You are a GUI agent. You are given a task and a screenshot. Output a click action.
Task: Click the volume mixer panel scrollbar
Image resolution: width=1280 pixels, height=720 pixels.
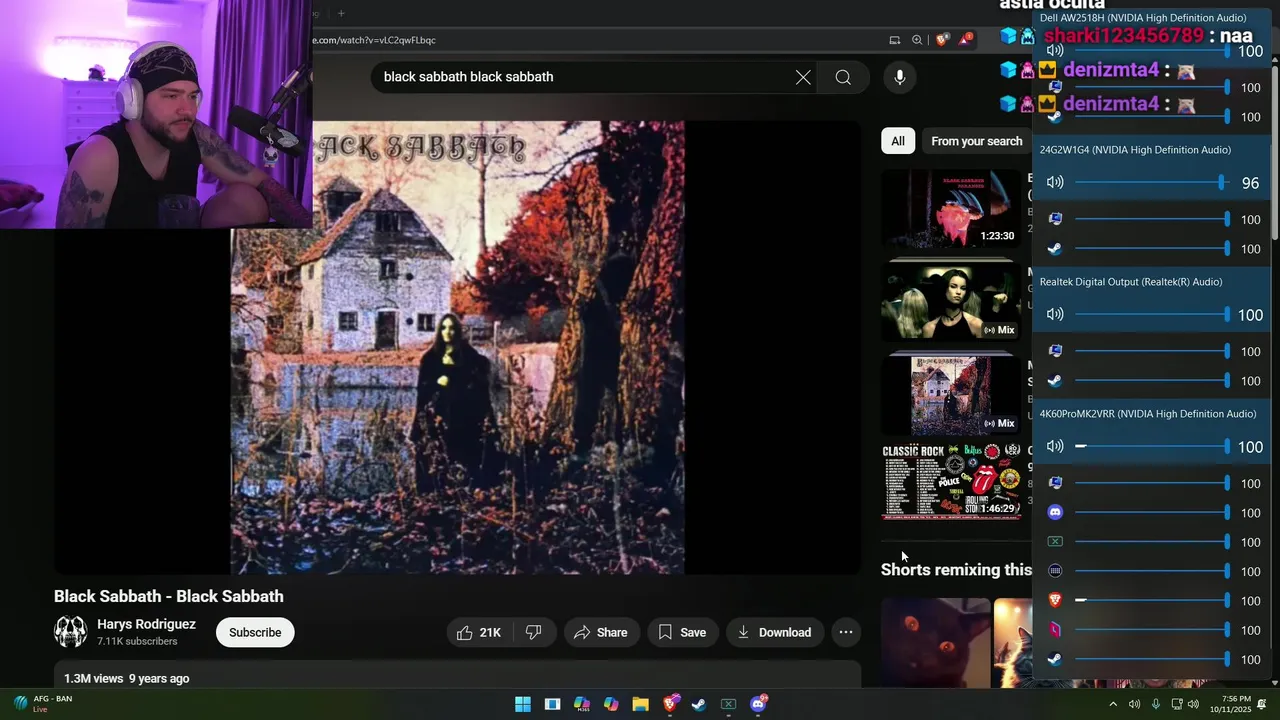click(x=1275, y=150)
